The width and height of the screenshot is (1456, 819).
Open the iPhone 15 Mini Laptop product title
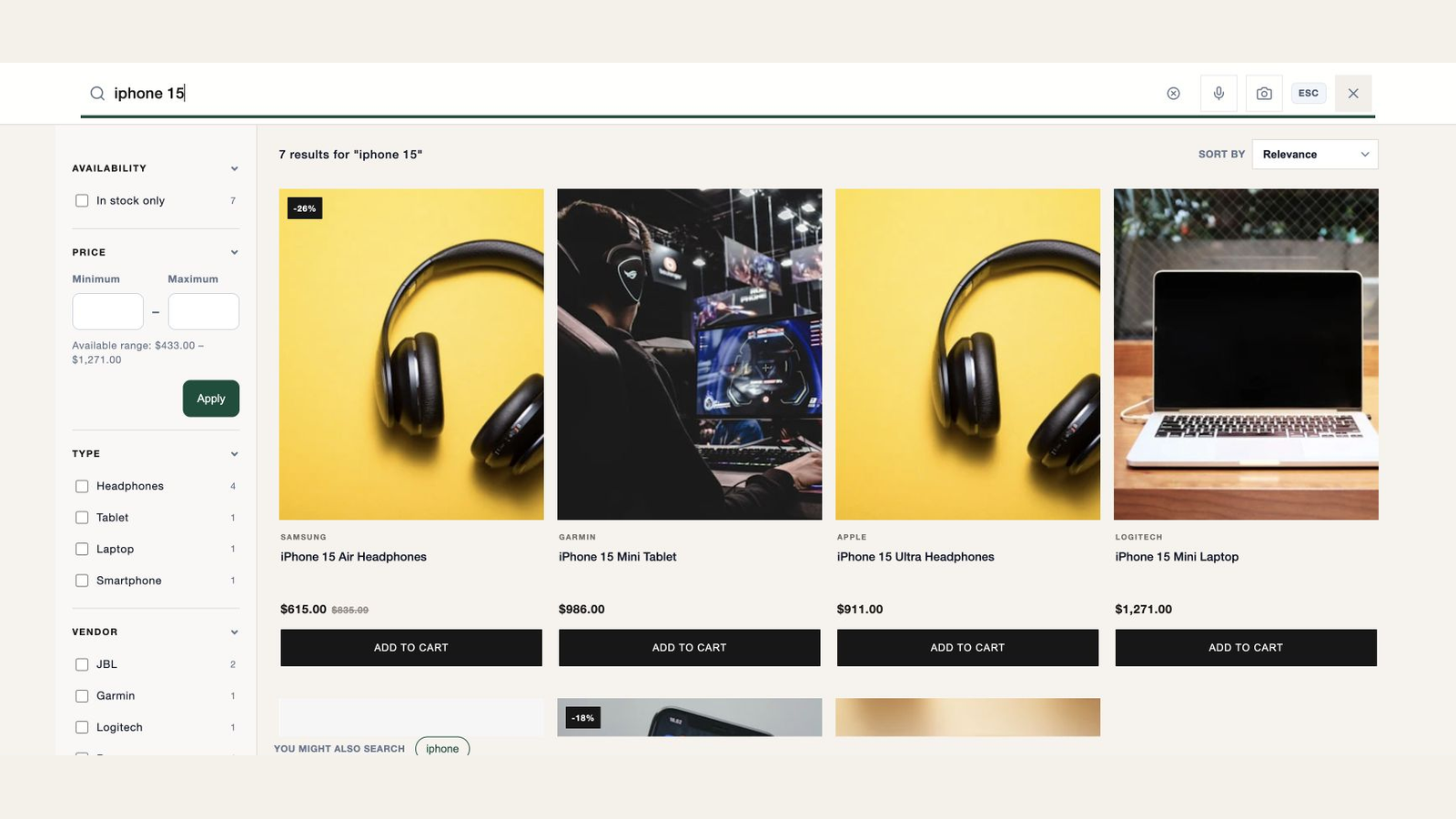(x=1177, y=557)
